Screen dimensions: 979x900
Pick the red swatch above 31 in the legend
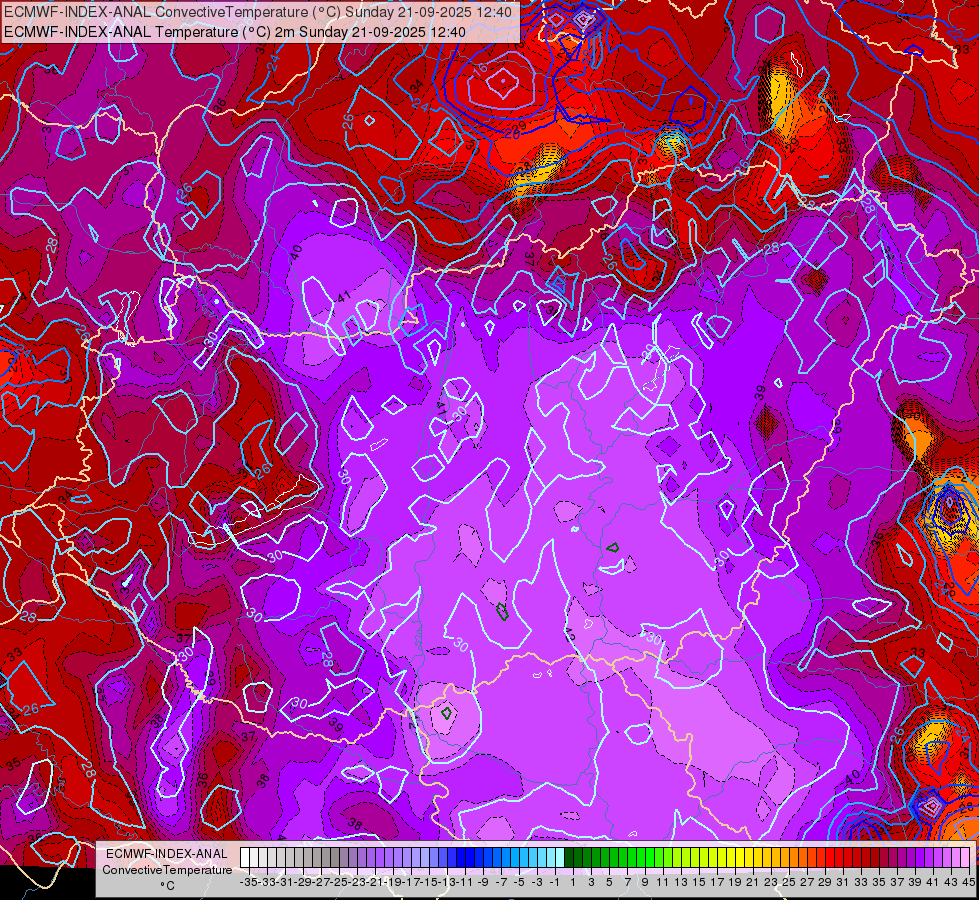click(x=839, y=857)
